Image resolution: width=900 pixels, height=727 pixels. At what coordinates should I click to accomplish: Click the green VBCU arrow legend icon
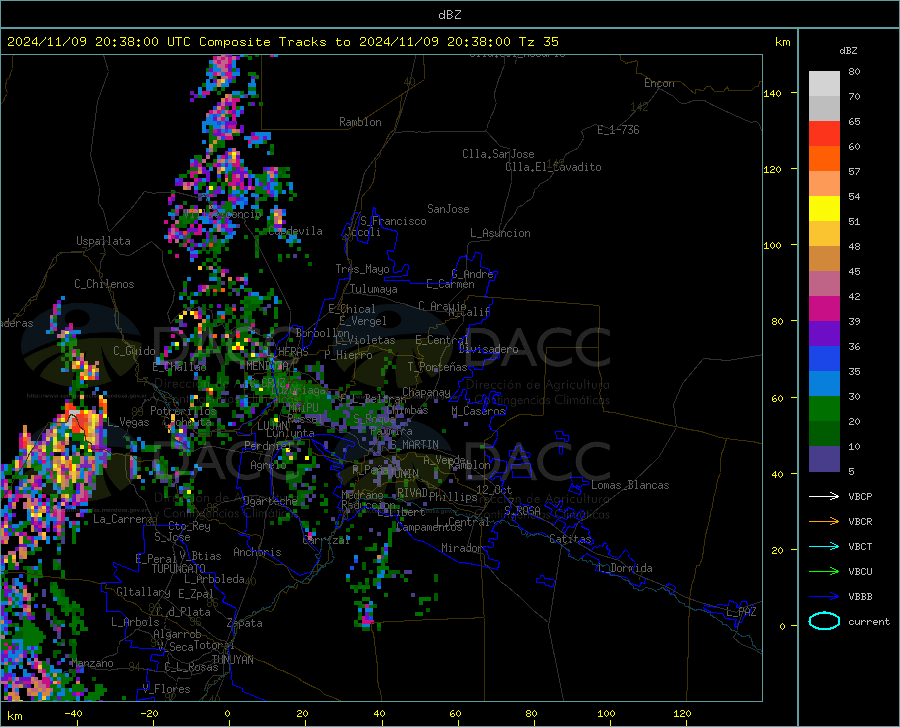[x=824, y=572]
